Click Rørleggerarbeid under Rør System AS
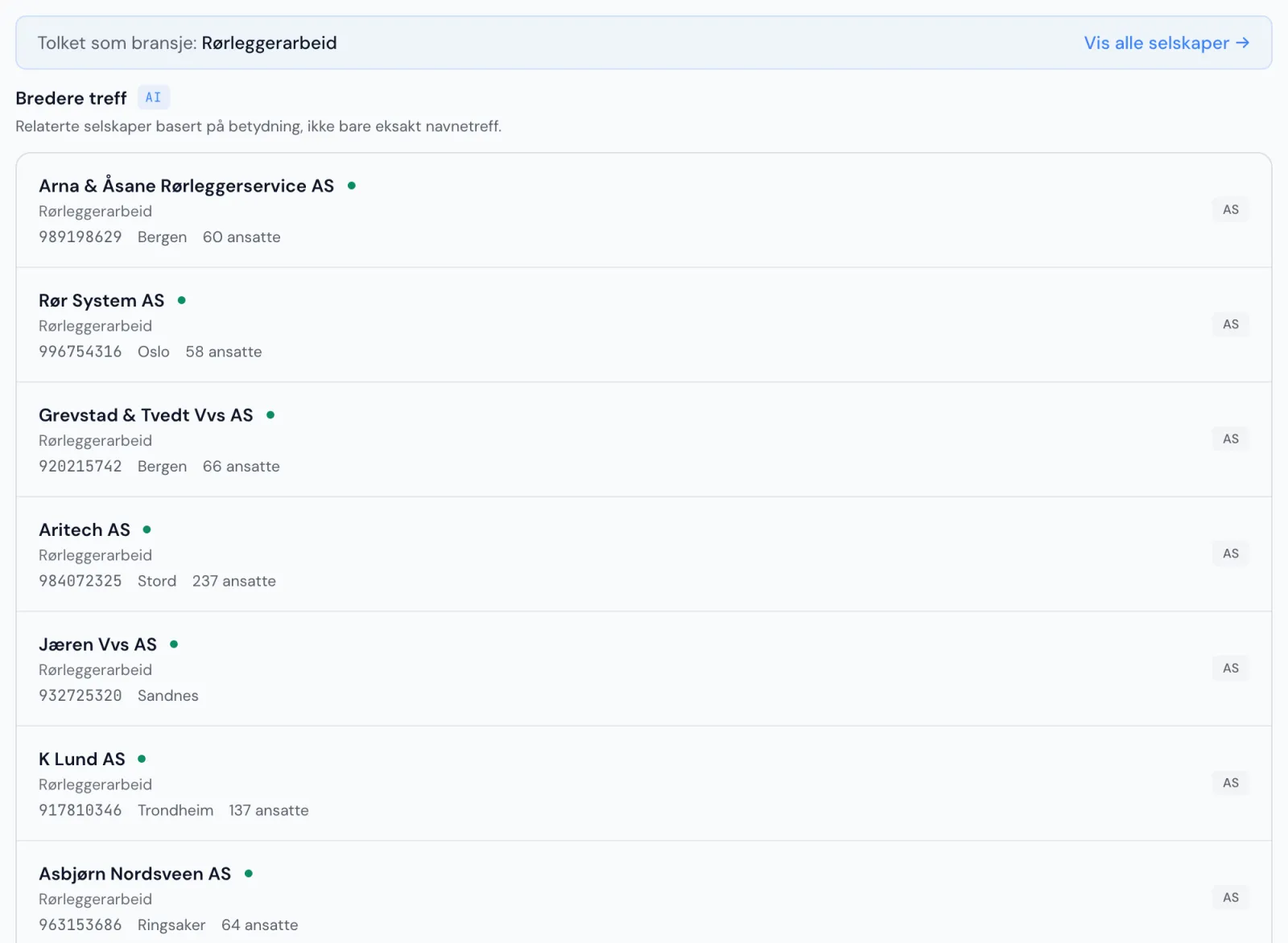Screen dimensions: 1288x943 [x=95, y=326]
